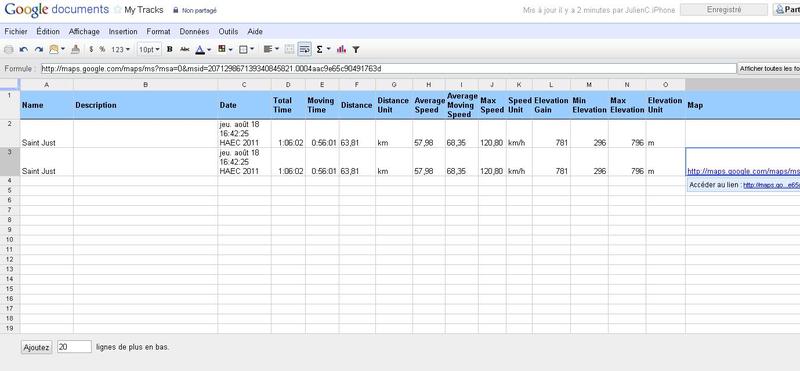Click the Elevation Gain header cell
Screen dimensions: 800x371
click(551, 105)
